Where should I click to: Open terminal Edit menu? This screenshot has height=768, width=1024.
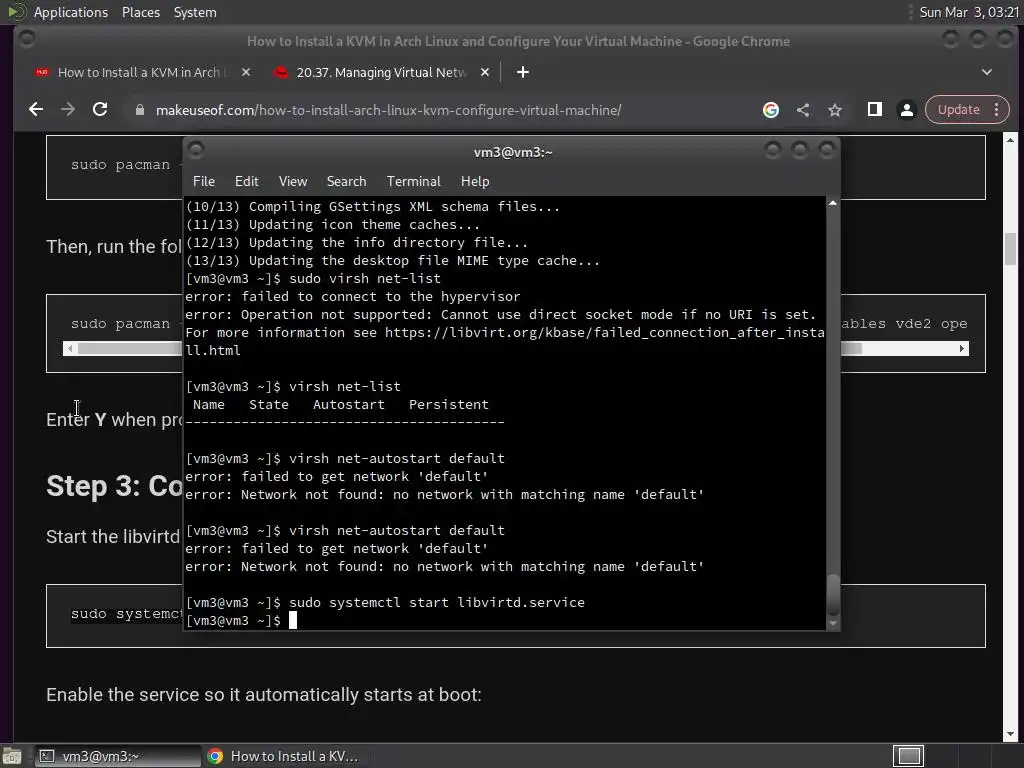point(246,182)
